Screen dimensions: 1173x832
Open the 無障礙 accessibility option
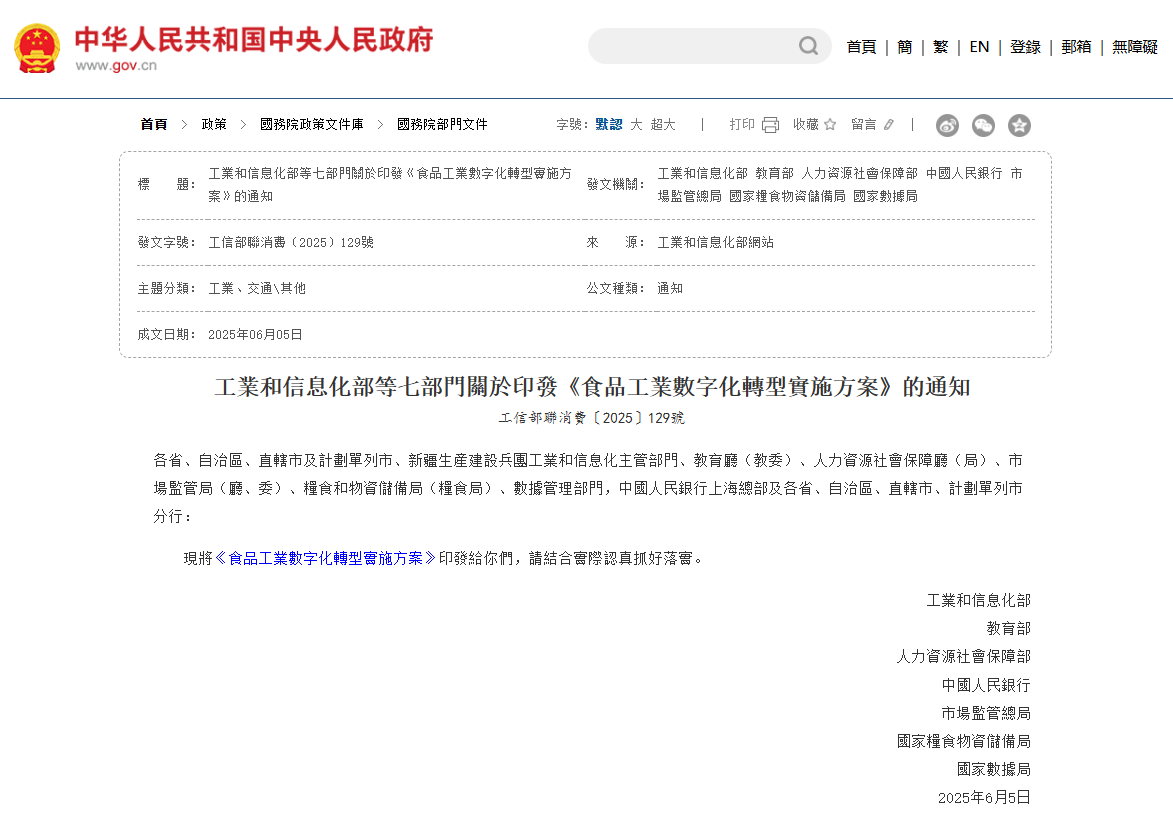click(1133, 46)
